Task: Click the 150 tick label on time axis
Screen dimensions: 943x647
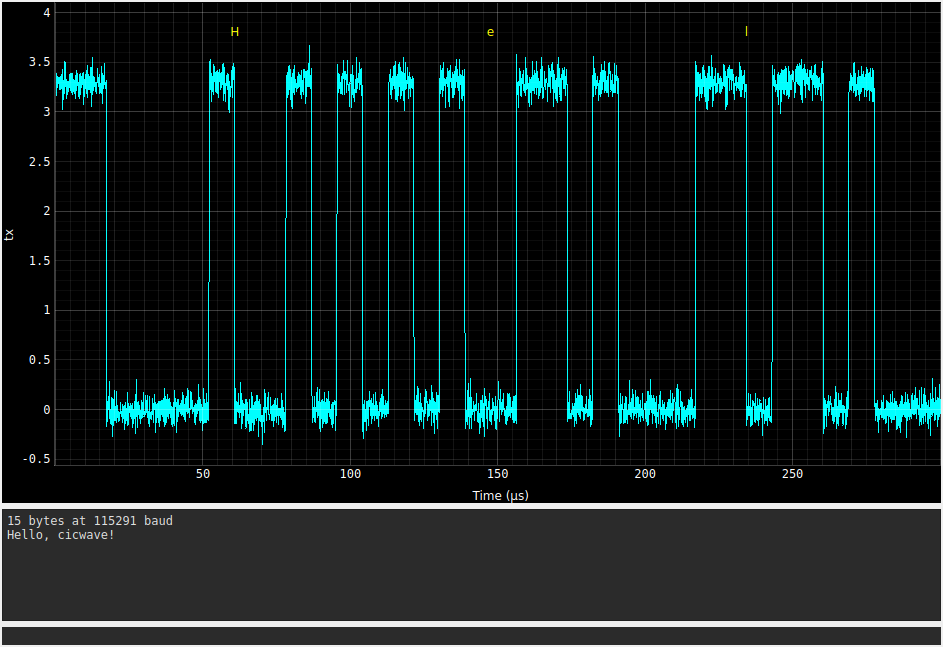Action: click(498, 474)
